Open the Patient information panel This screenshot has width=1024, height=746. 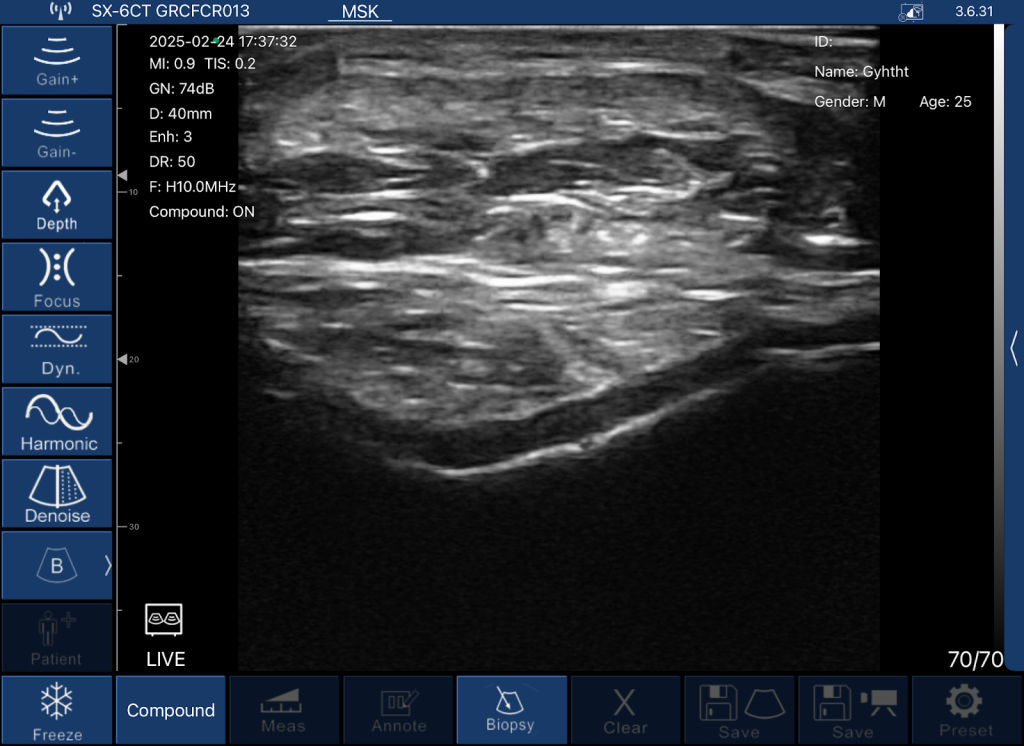[x=57, y=638]
